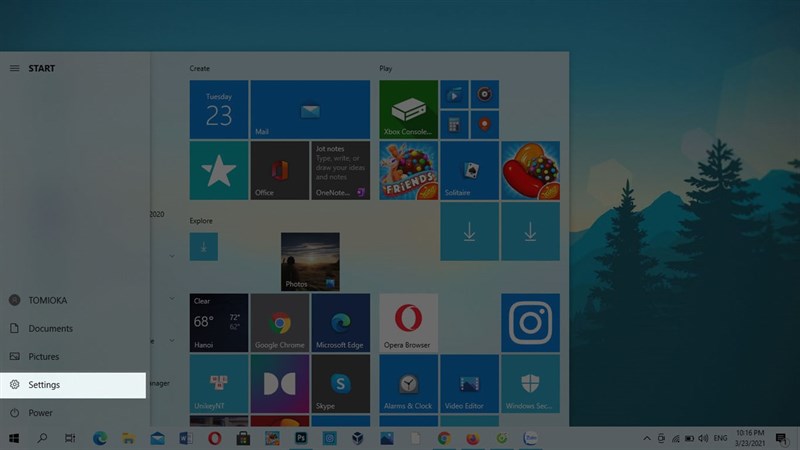Open the Xbox Console tile
Screen dimensions: 800x450
pyautogui.click(x=409, y=110)
